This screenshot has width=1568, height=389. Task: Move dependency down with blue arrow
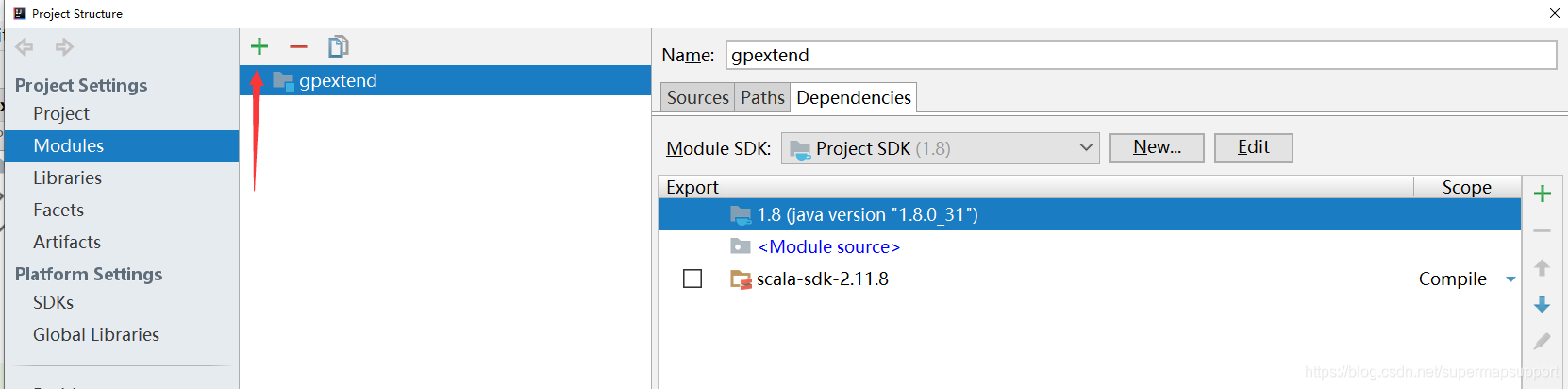(x=1543, y=304)
